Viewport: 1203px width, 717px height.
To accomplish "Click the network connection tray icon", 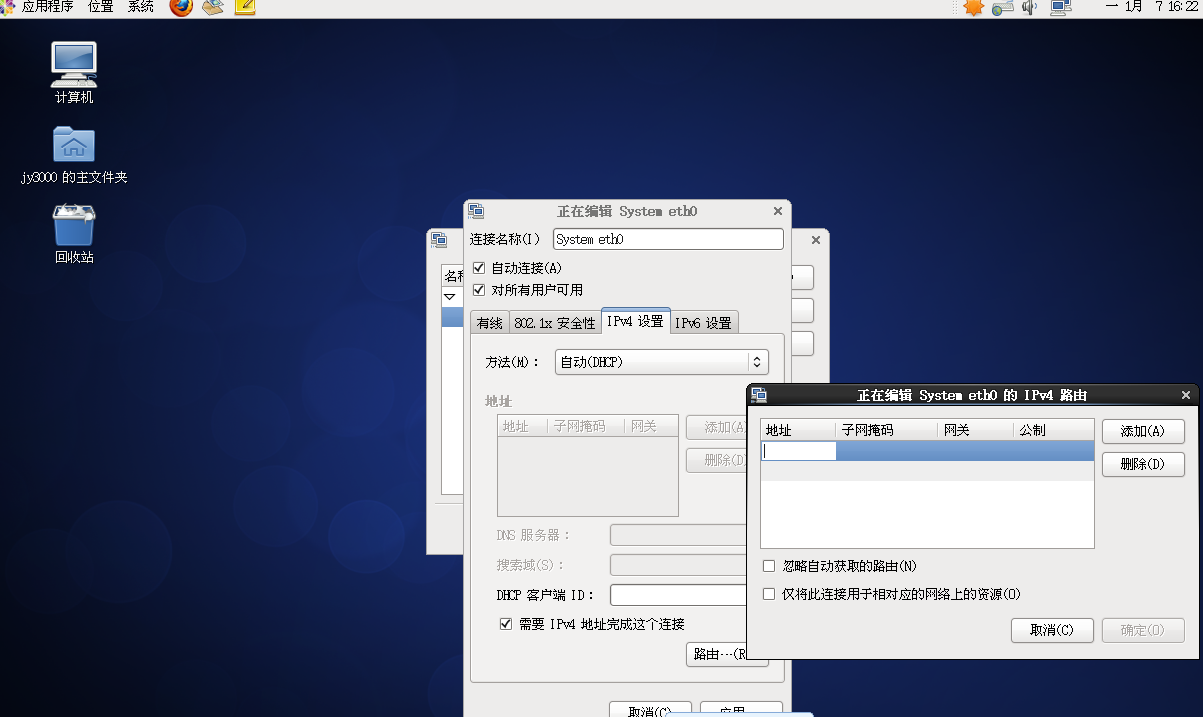I will [x=1061, y=7].
